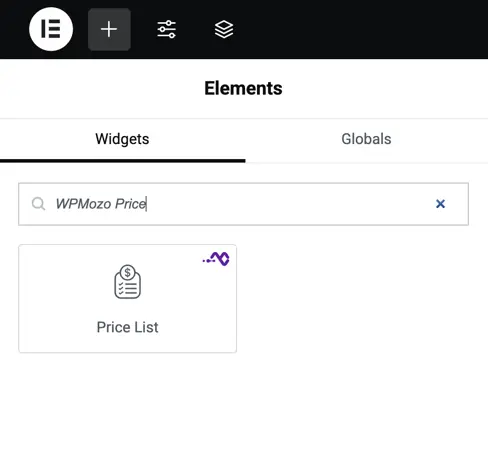The image size is (488, 464).
Task: Open the Elementor logo menu
Action: click(51, 29)
